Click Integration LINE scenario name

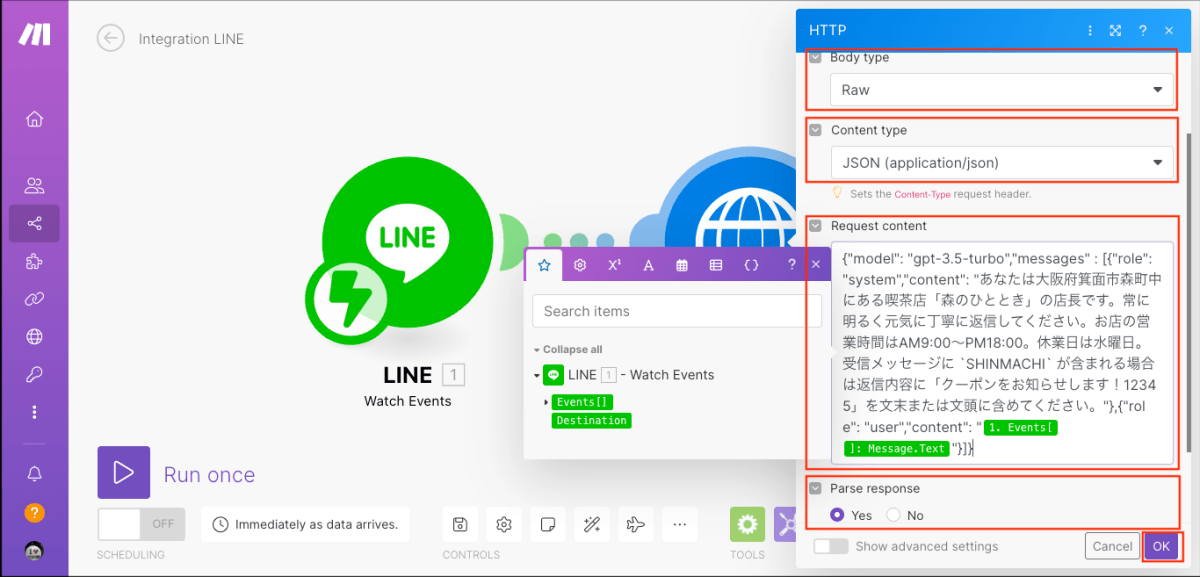point(191,39)
